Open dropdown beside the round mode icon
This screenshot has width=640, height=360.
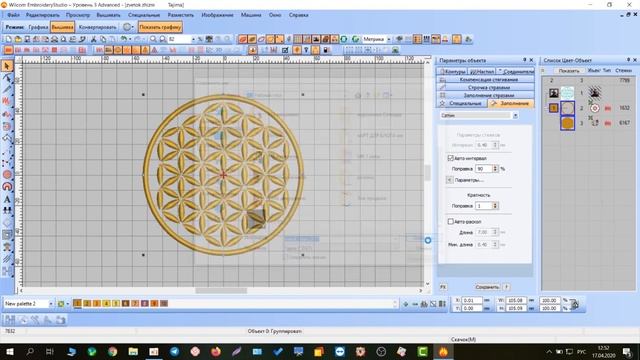click(133, 27)
